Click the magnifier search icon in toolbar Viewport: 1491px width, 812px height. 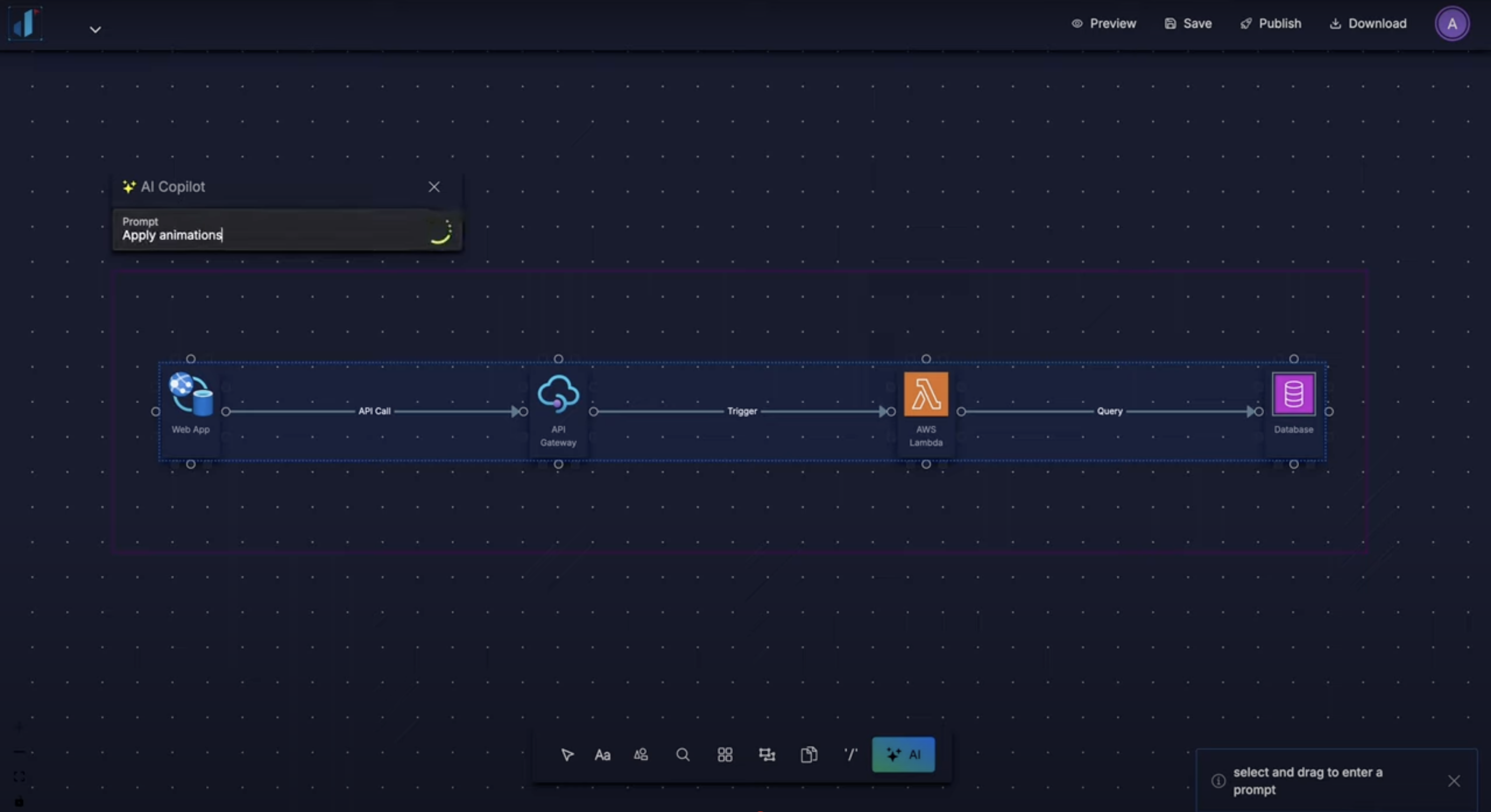(x=683, y=755)
